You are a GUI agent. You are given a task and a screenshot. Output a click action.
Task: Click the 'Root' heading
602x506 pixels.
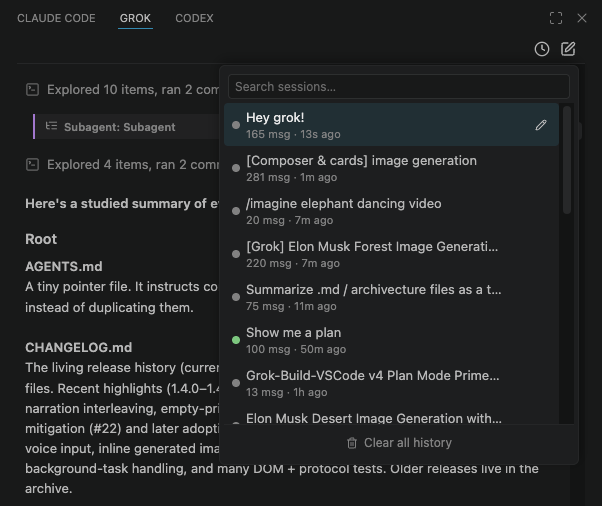41,239
